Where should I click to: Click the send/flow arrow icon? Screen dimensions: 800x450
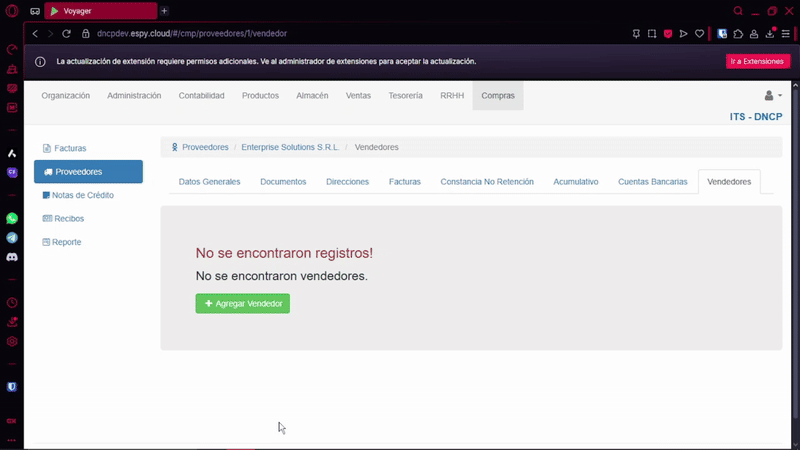(683, 34)
